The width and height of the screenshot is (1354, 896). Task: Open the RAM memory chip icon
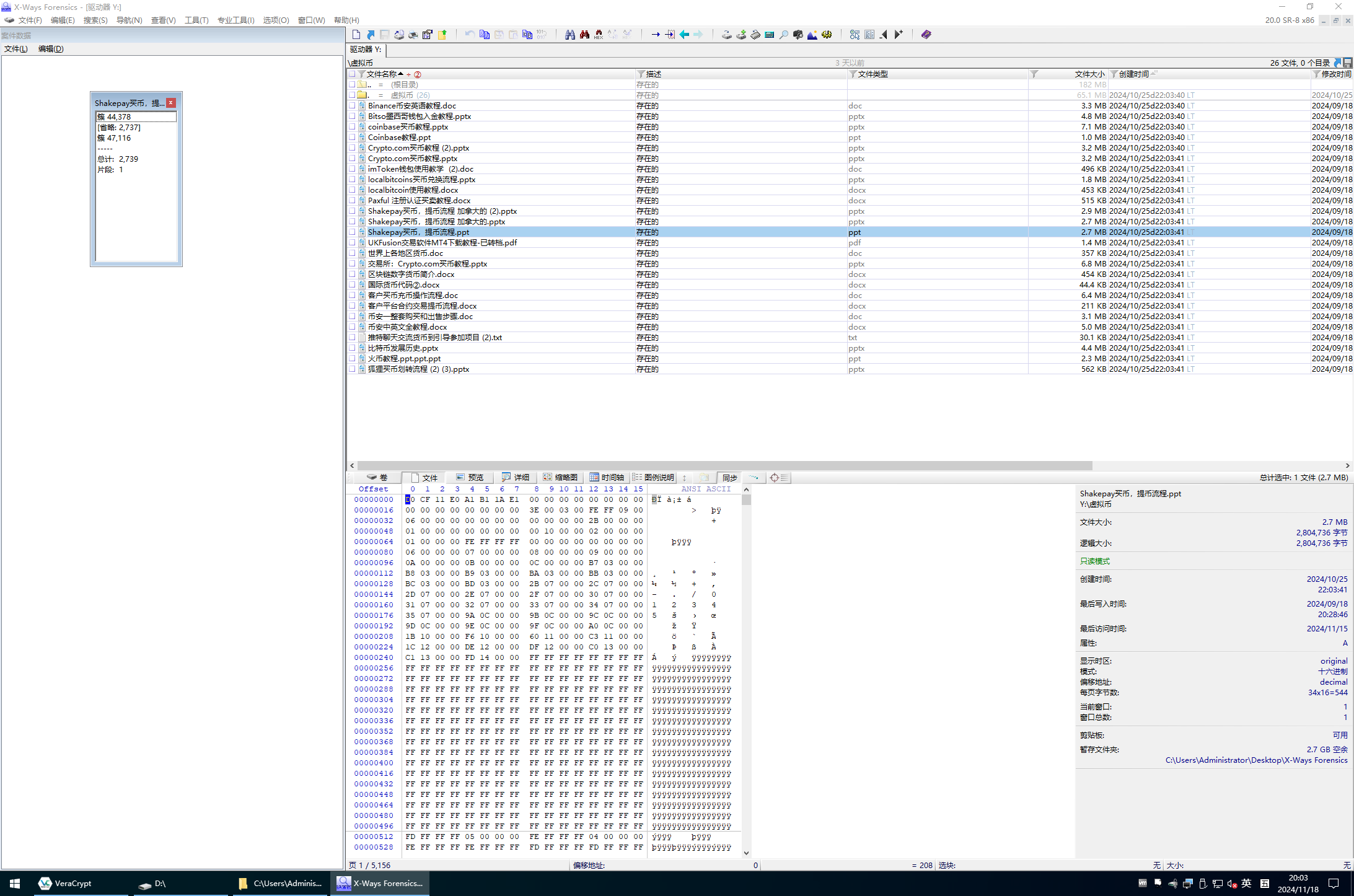tap(755, 35)
